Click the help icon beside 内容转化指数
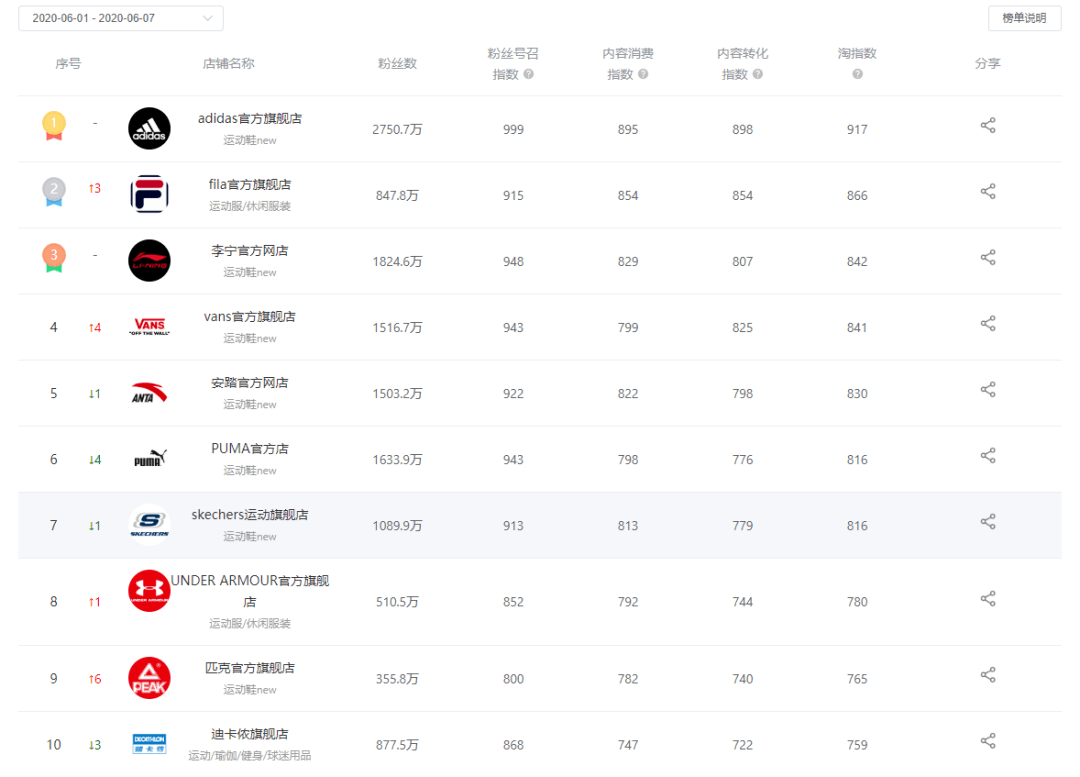 click(758, 74)
